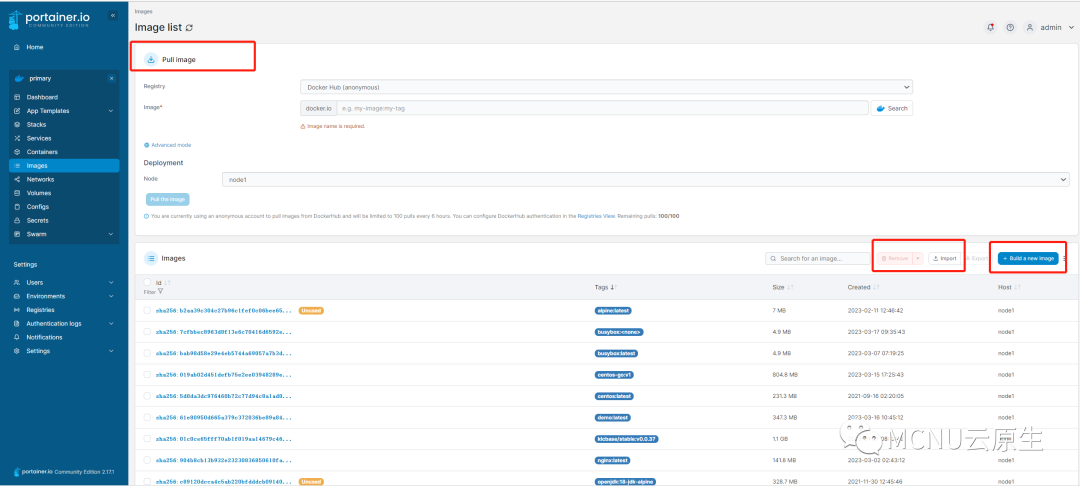Open the sha256:7cfbbec8963d8f13... image link
This screenshot has height=487, width=1080.
224,332
